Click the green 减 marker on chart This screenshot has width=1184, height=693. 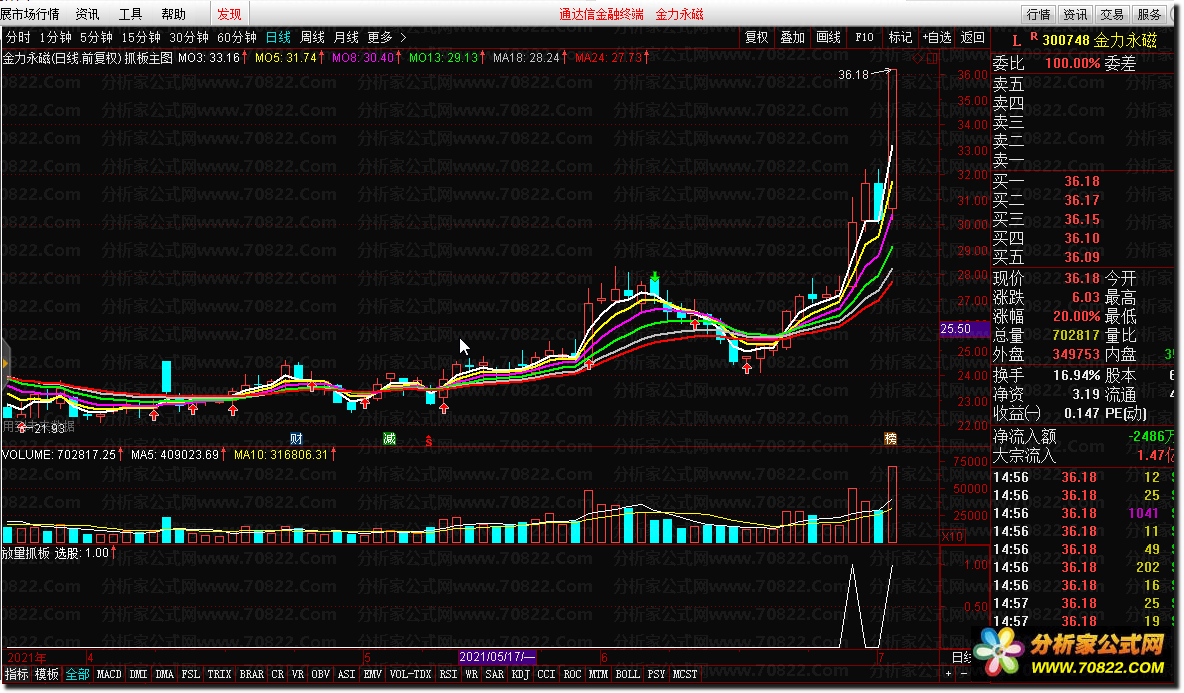(389, 439)
